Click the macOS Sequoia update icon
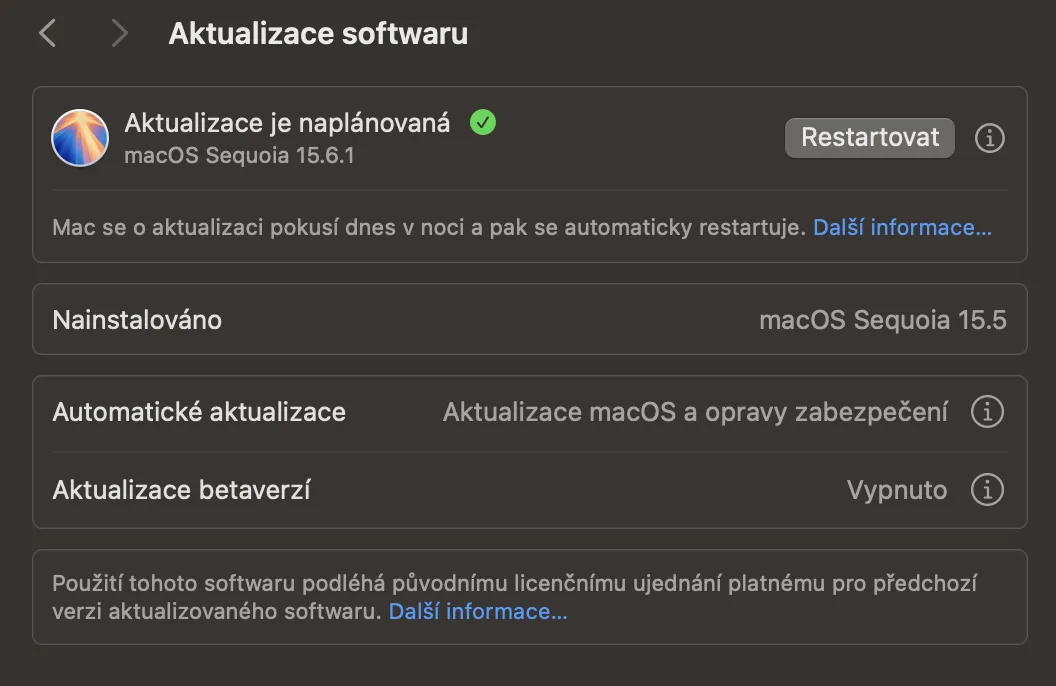1056x686 pixels. (x=80, y=138)
